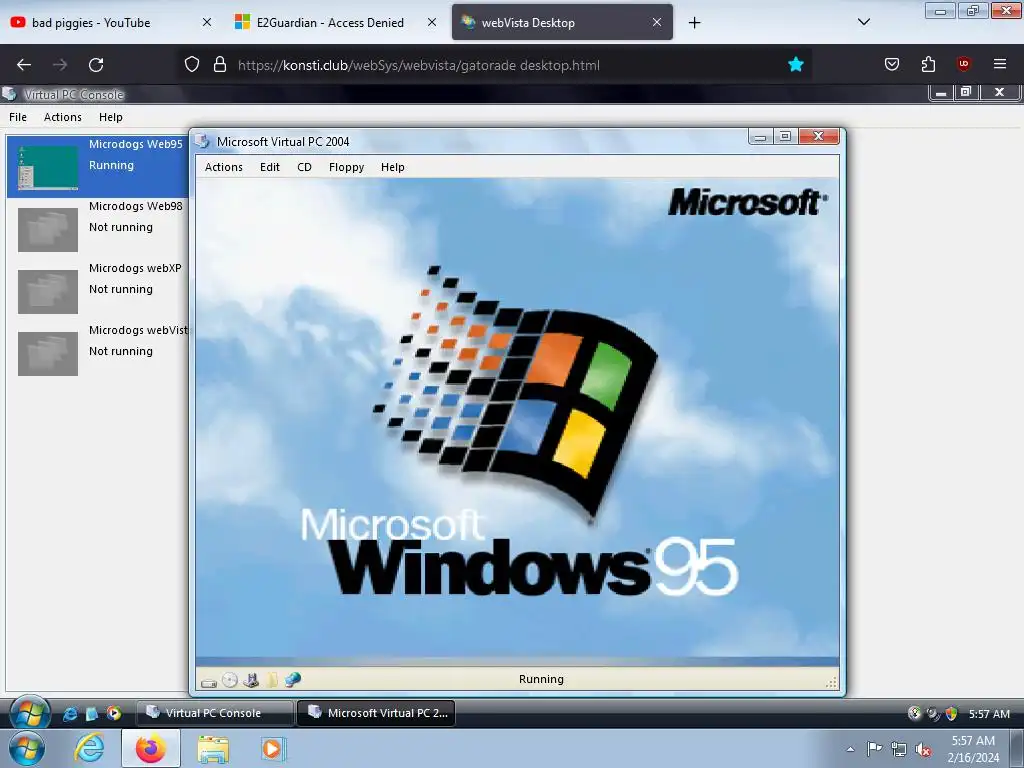Image resolution: width=1024 pixels, height=768 pixels.
Task: Open the CD menu in Microsoft Virtual PC 2004
Action: [304, 167]
